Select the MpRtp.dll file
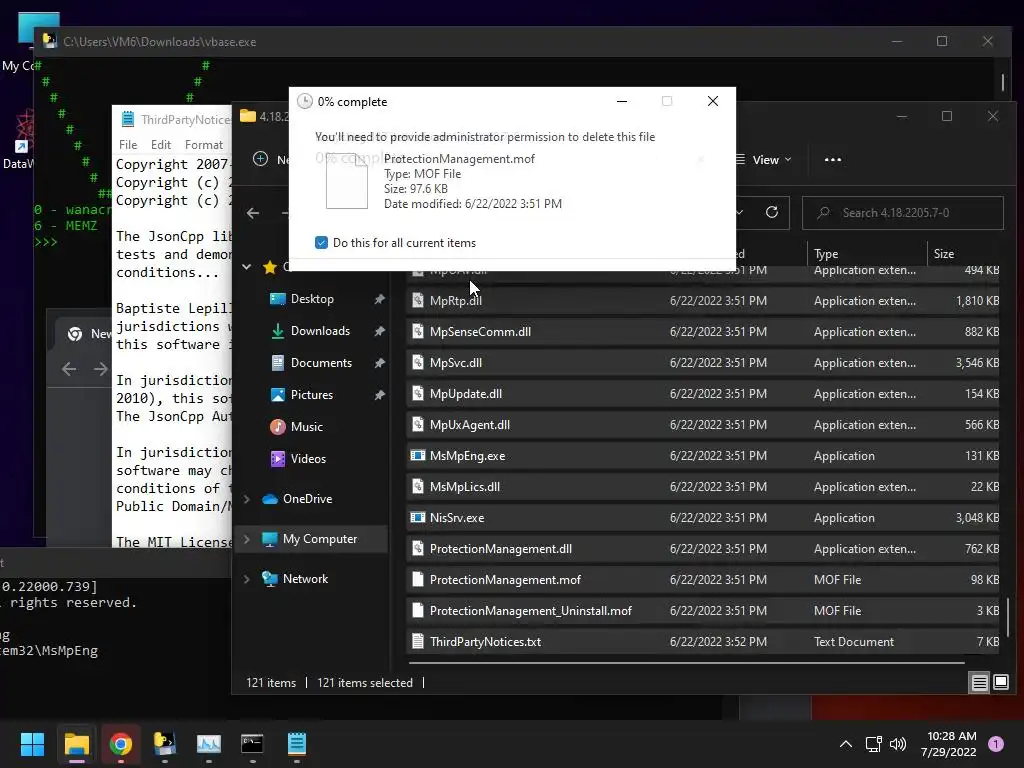This screenshot has height=768, width=1024. (703, 300)
